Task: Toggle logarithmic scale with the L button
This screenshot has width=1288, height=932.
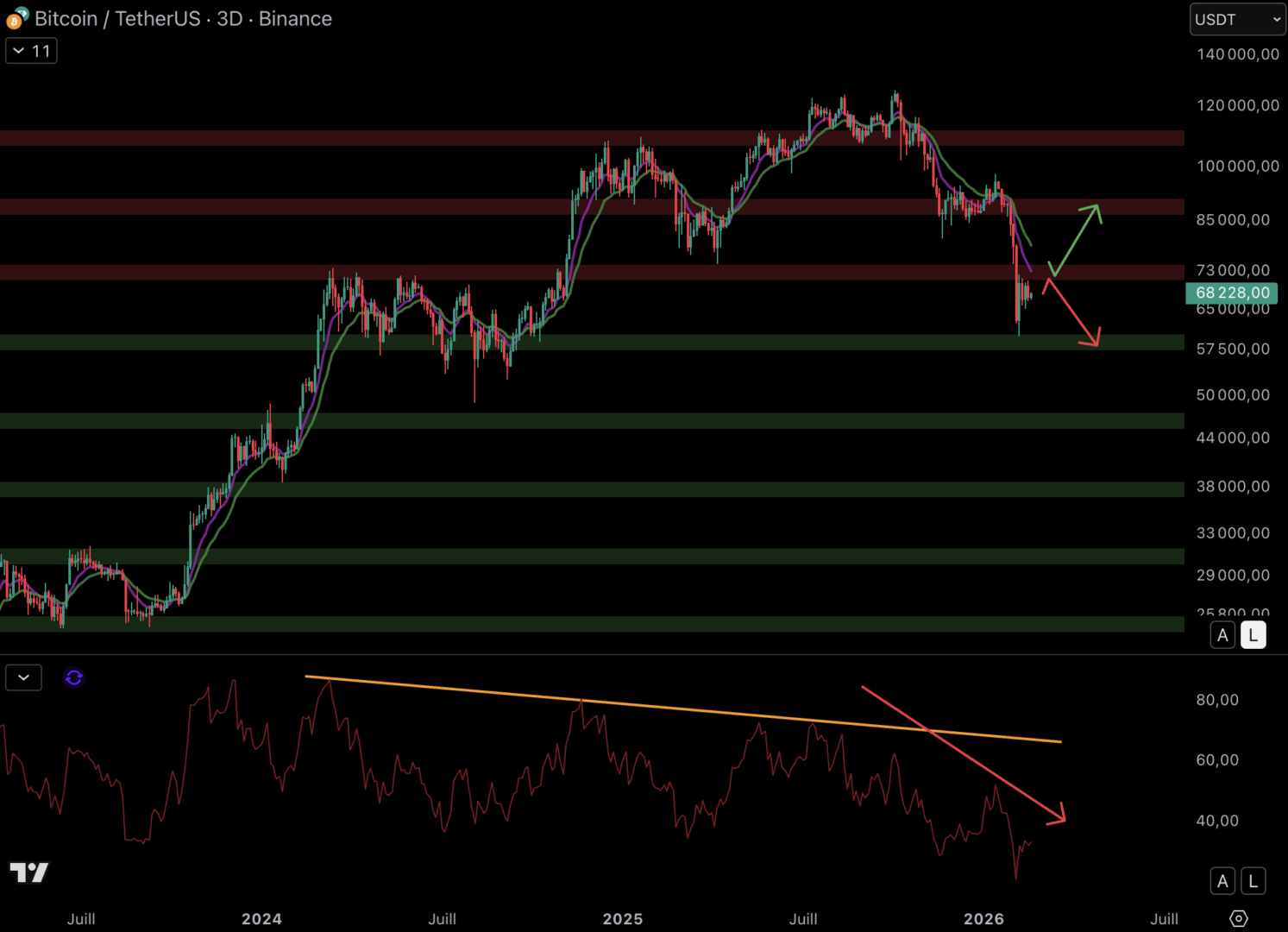Action: 1253,634
